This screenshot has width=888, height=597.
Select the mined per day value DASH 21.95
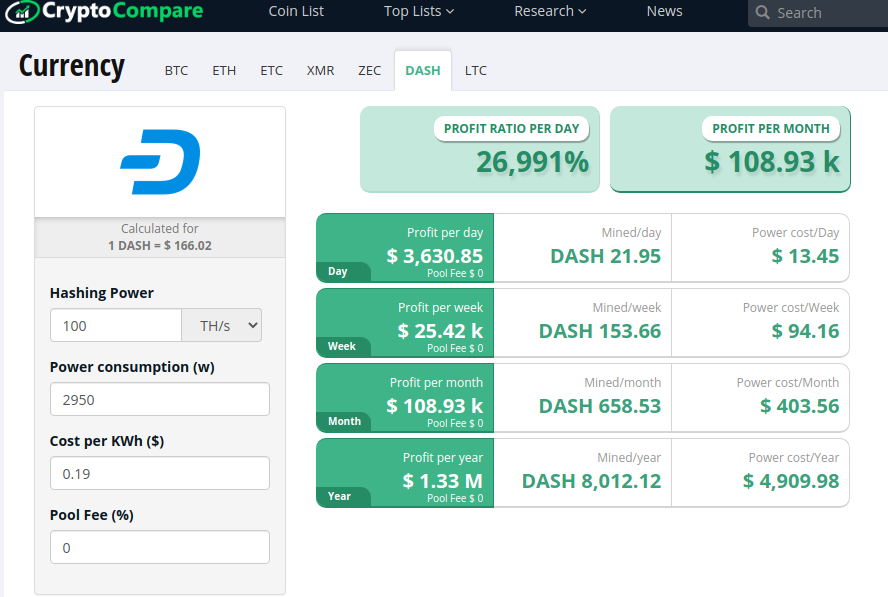(x=605, y=256)
